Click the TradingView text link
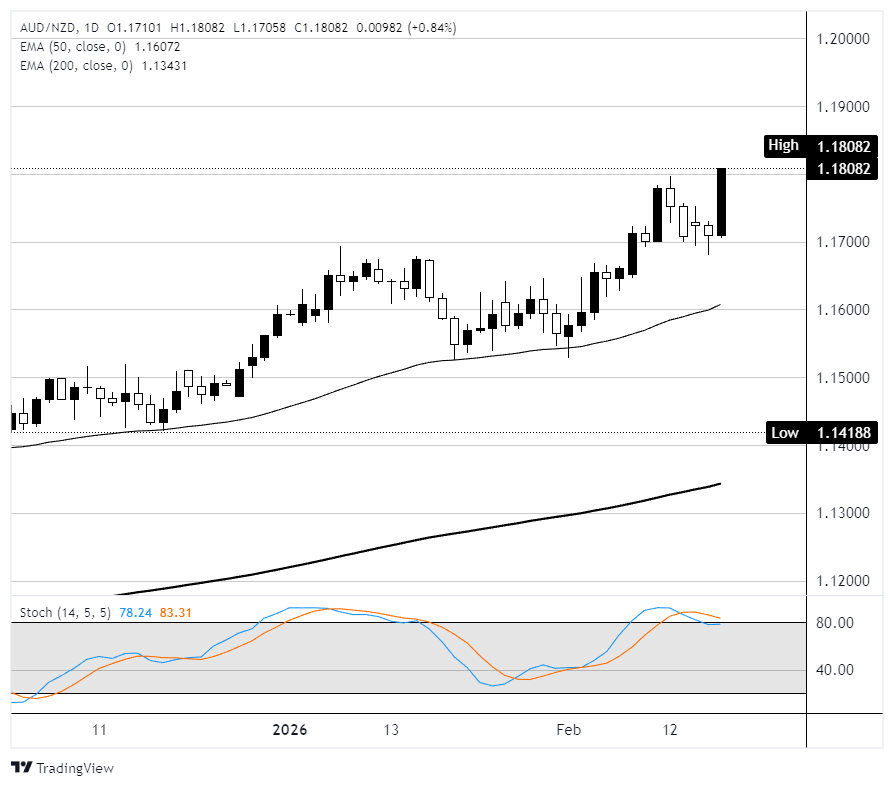This screenshot has width=894, height=787. [75, 768]
